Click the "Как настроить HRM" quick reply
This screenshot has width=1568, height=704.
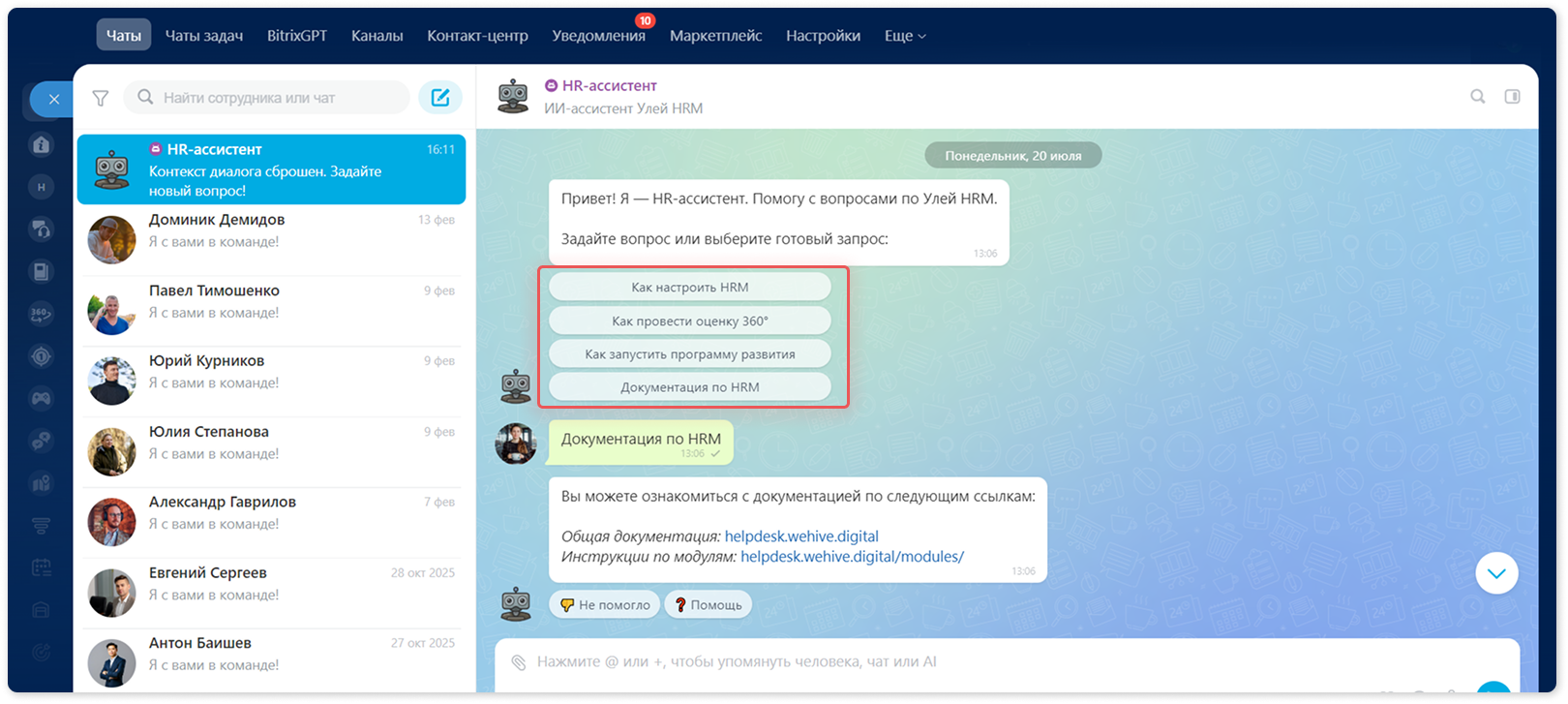tap(690, 288)
